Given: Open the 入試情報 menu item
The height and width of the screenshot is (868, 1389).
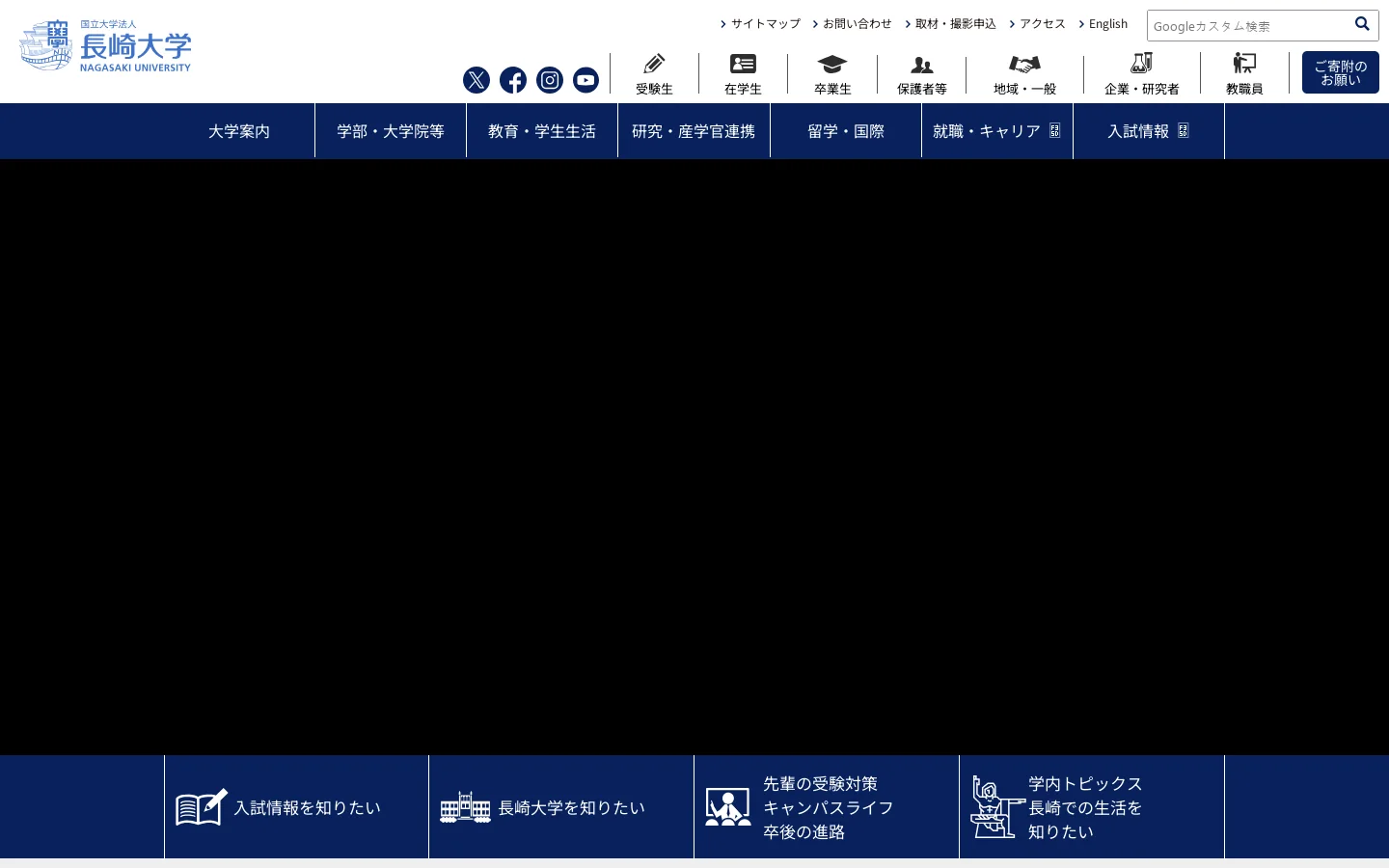Looking at the screenshot, I should [x=1149, y=131].
